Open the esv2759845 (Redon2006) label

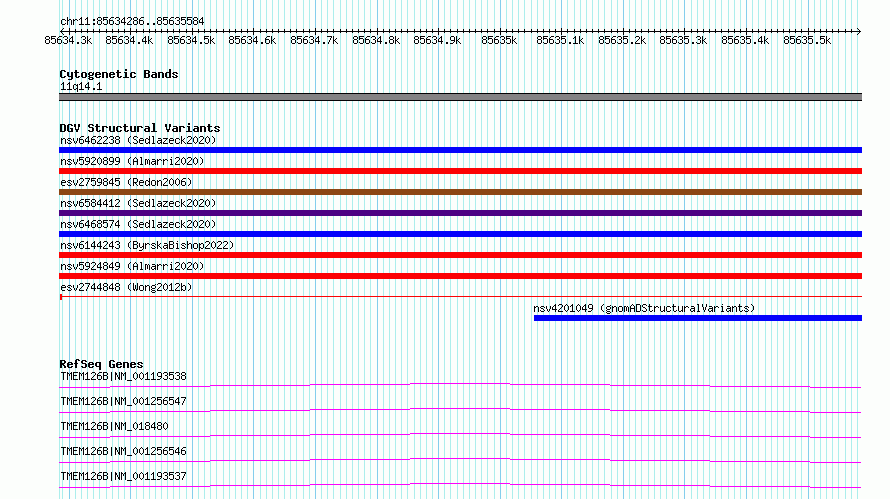tap(126, 182)
